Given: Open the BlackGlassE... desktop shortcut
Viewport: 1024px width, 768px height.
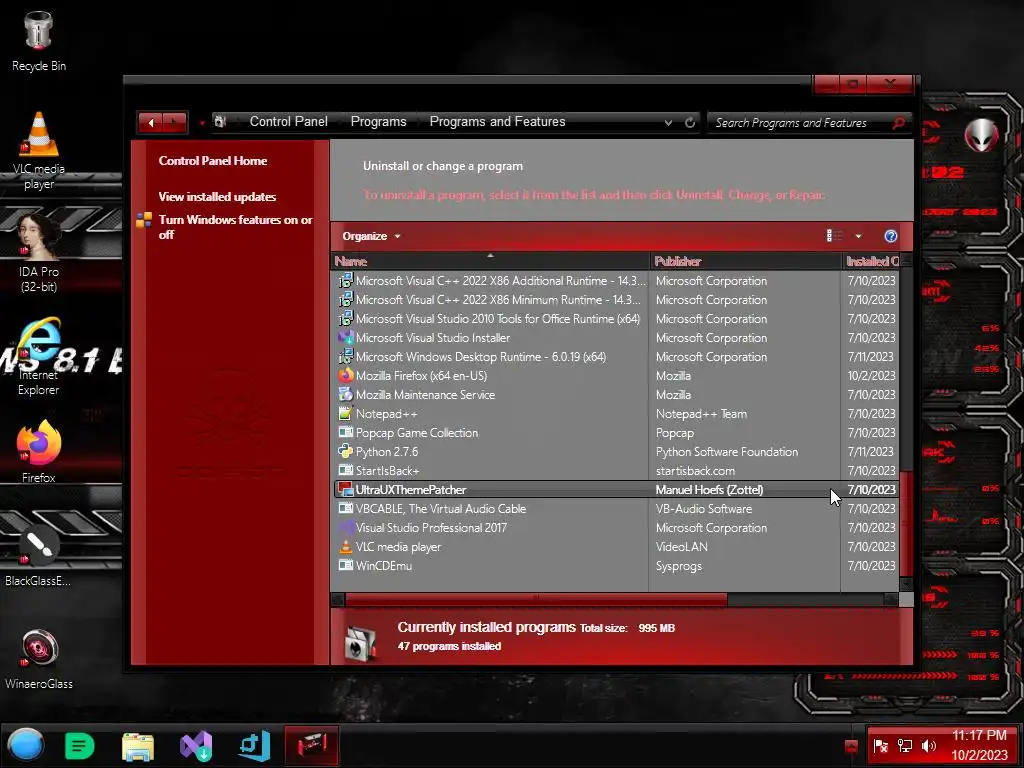Looking at the screenshot, I should point(39,555).
